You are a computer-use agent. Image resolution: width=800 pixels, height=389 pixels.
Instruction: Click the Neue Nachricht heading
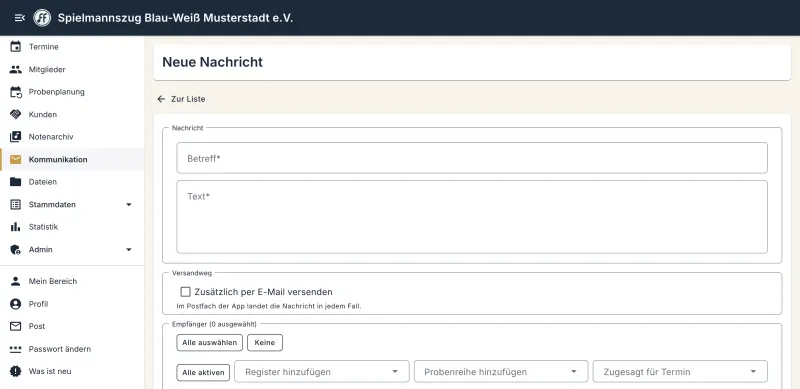point(212,62)
